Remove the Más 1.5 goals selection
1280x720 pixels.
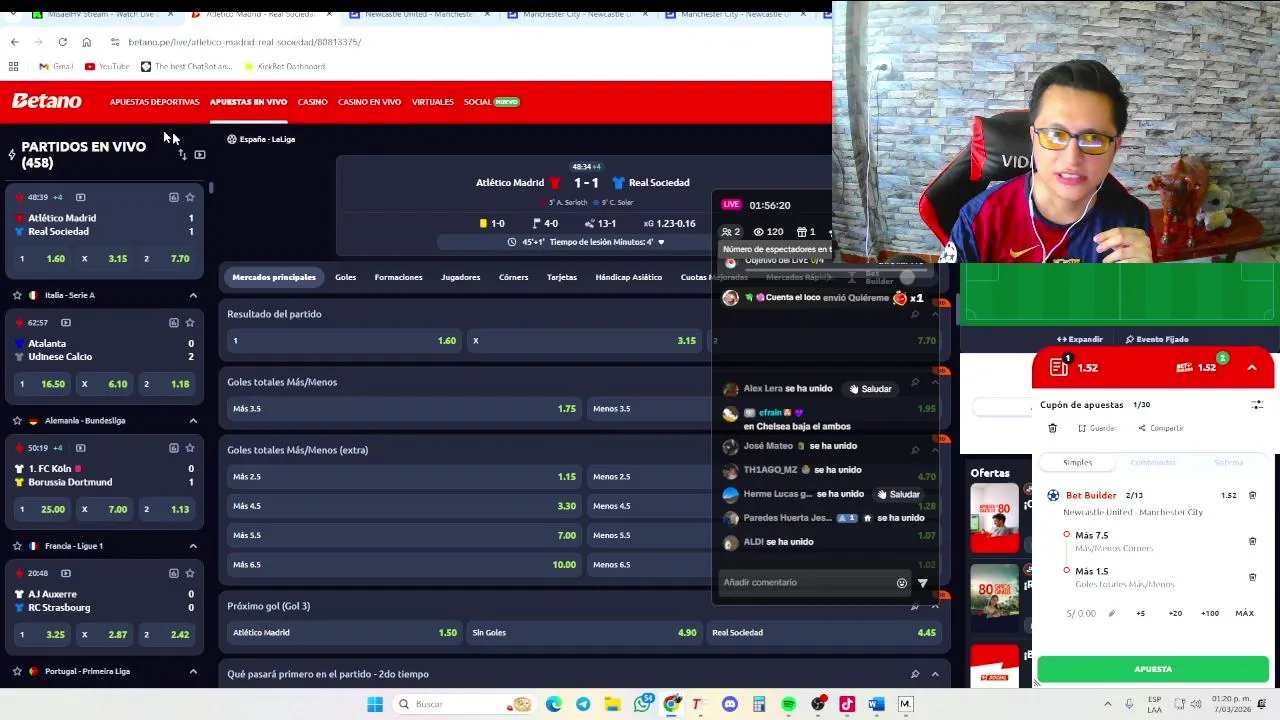1252,577
